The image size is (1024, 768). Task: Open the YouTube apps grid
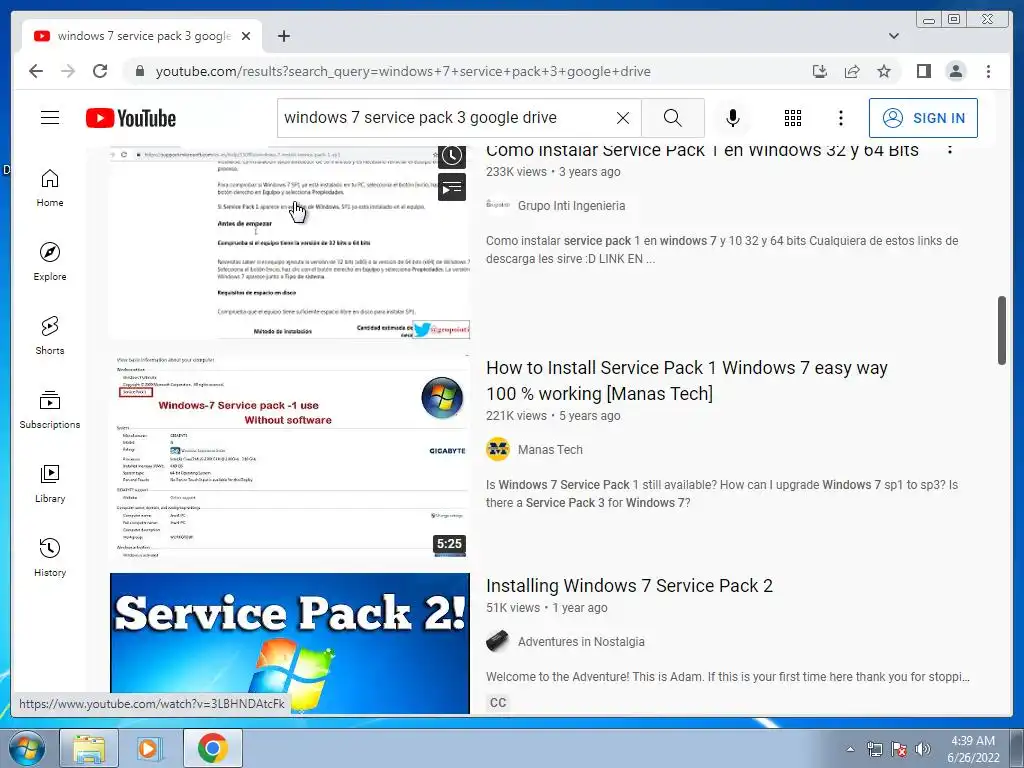[x=793, y=118]
